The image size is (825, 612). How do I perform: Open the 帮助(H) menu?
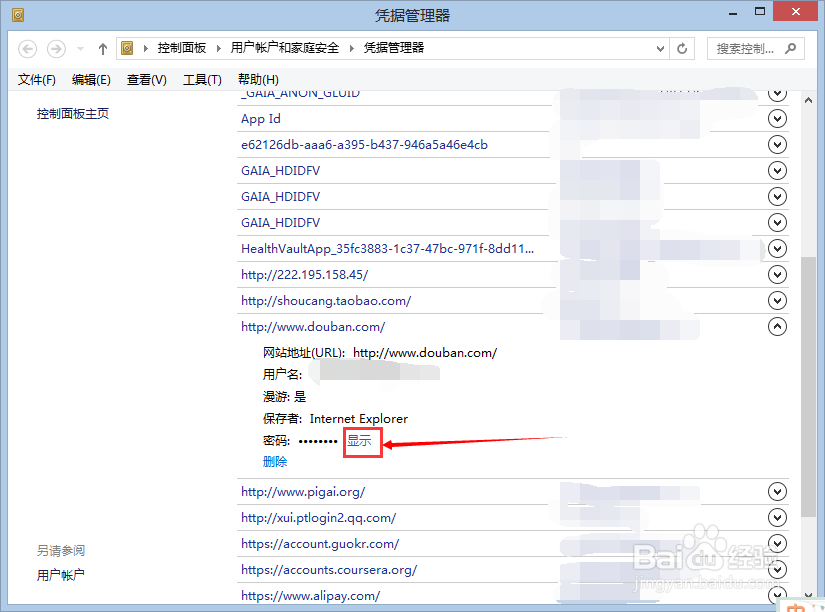[258, 79]
